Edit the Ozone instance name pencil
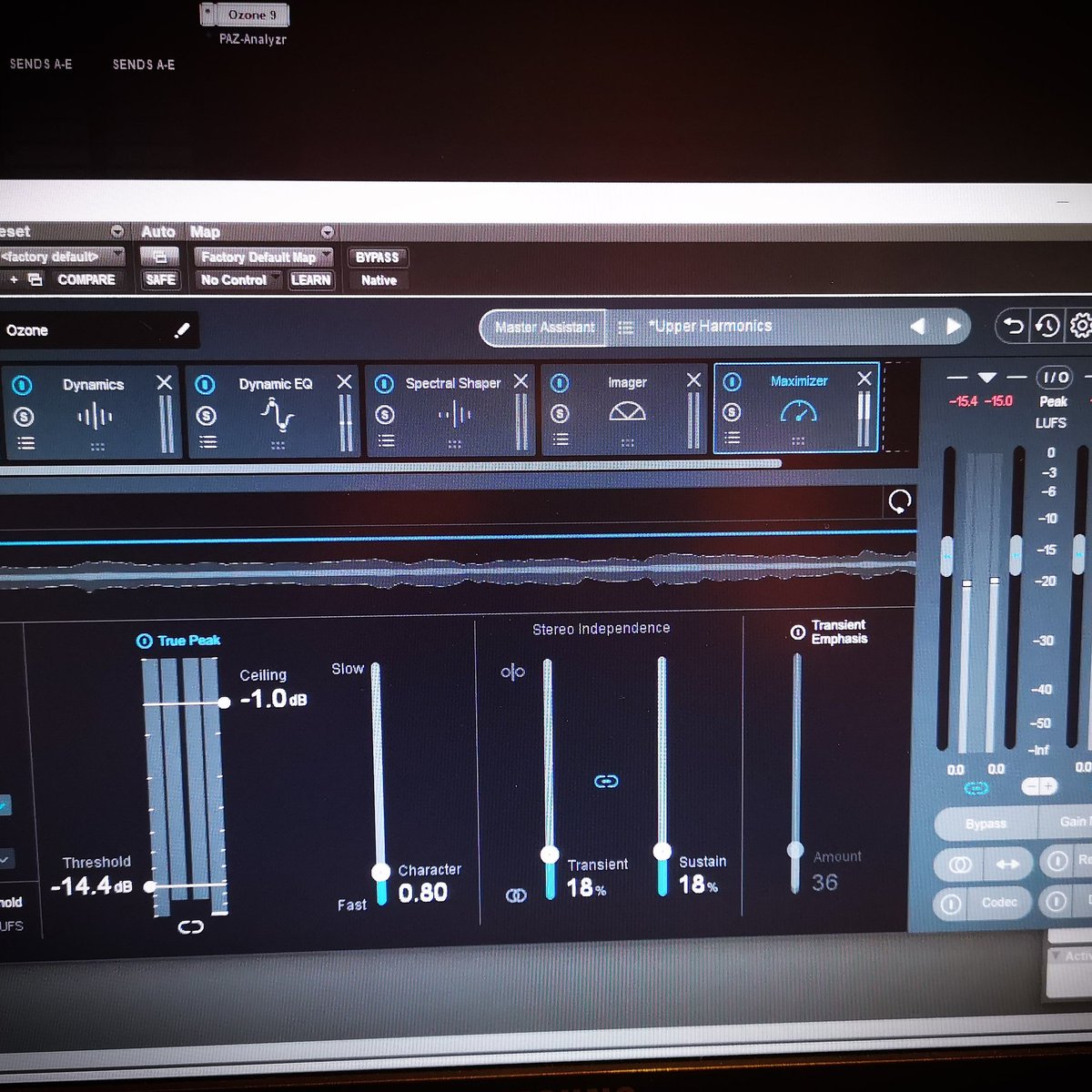Viewport: 1092px width, 1092px height. click(182, 330)
